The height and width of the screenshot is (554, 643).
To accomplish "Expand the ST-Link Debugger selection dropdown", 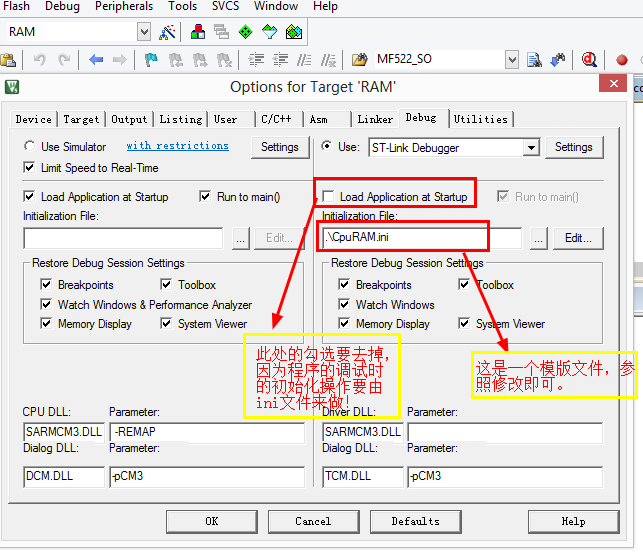I will coord(531,148).
